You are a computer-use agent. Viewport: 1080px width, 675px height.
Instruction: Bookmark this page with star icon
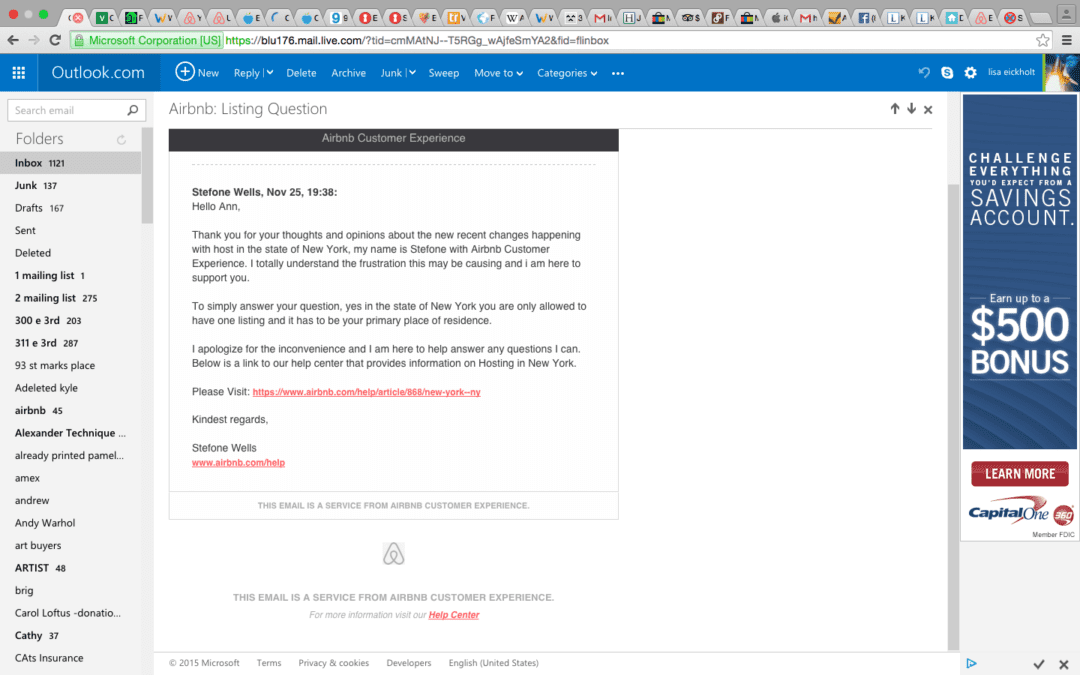coord(1043,40)
